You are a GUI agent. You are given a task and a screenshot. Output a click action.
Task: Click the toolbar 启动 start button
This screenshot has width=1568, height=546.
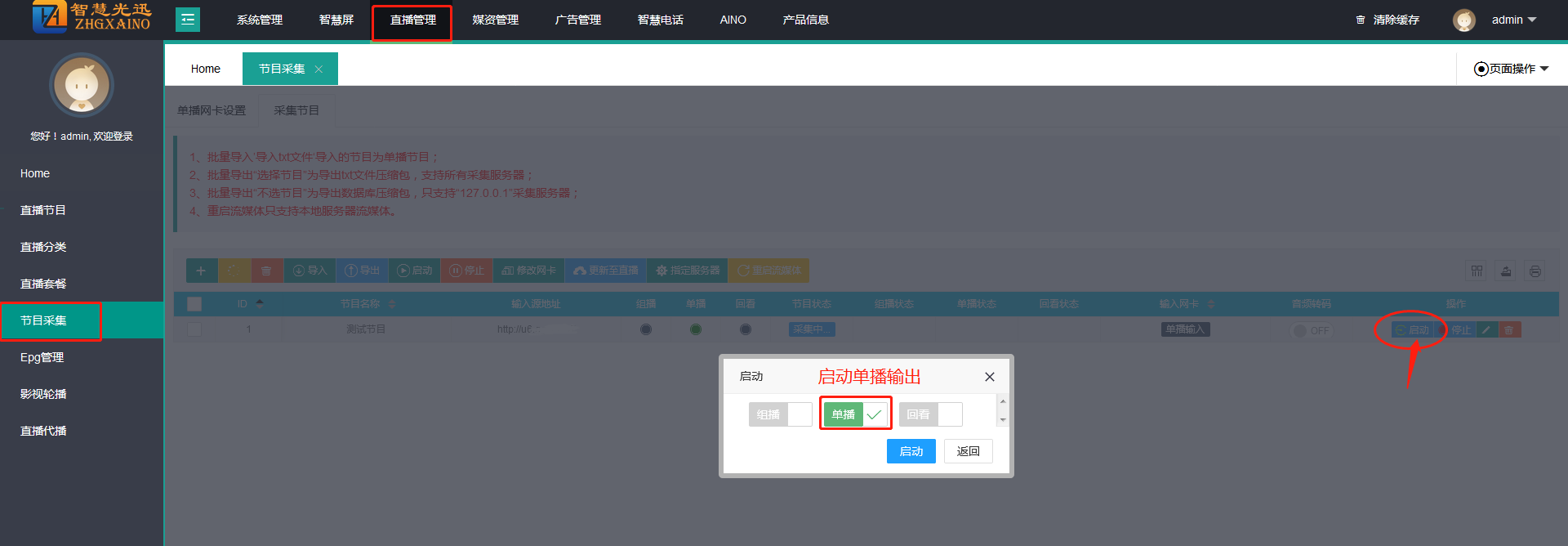(414, 271)
